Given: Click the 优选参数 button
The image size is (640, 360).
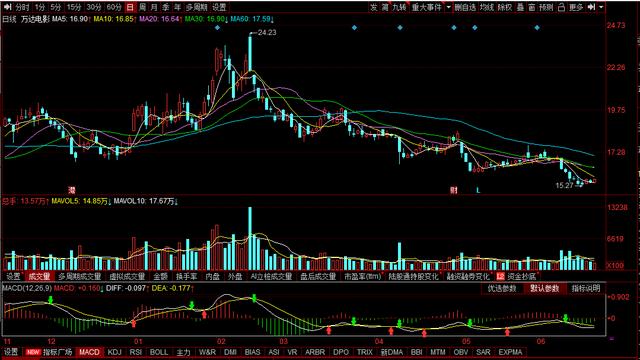Looking at the screenshot, I should coord(502,288).
